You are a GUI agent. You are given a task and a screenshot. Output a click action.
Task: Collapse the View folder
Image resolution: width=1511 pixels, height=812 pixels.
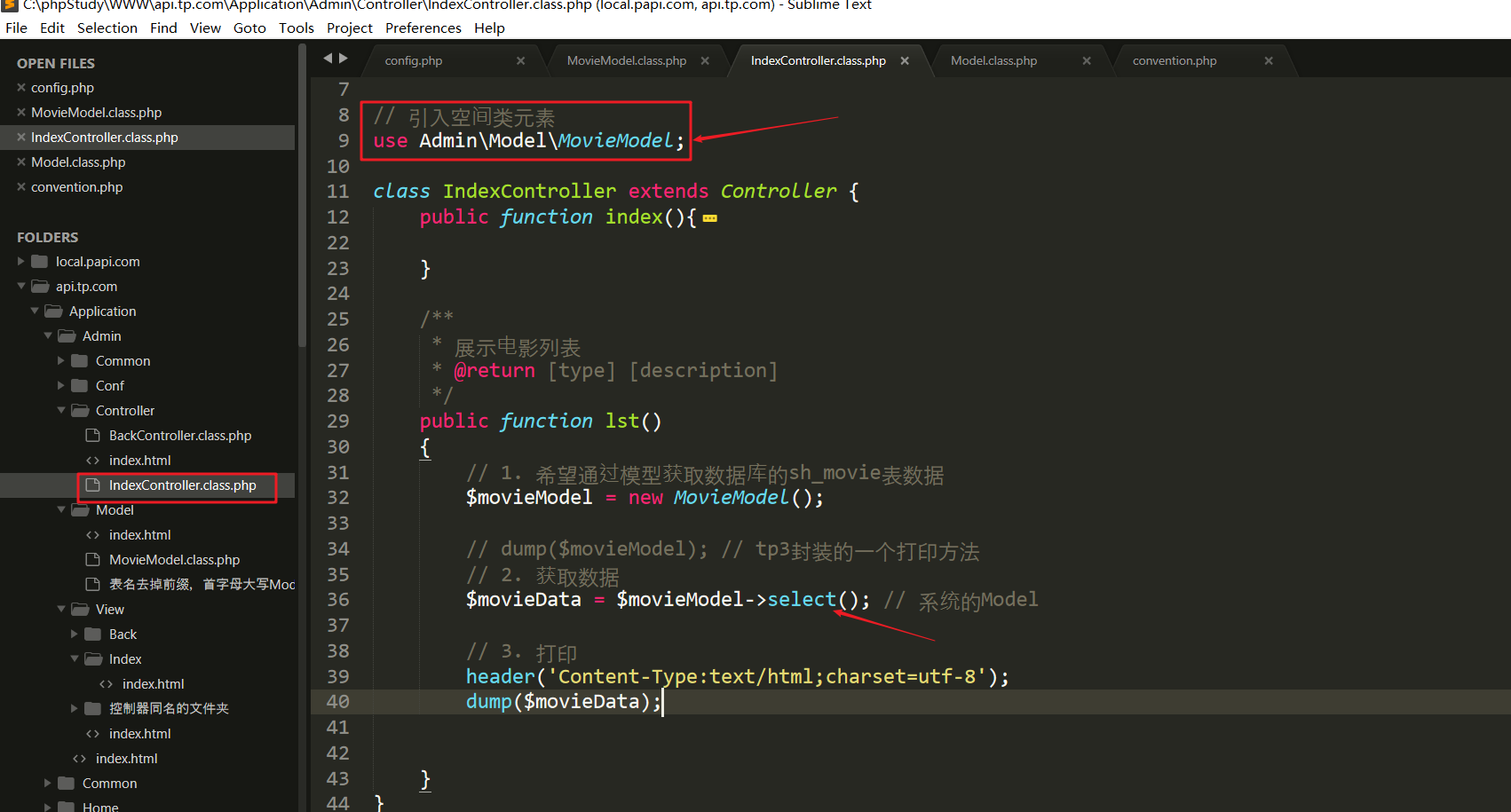click(61, 610)
